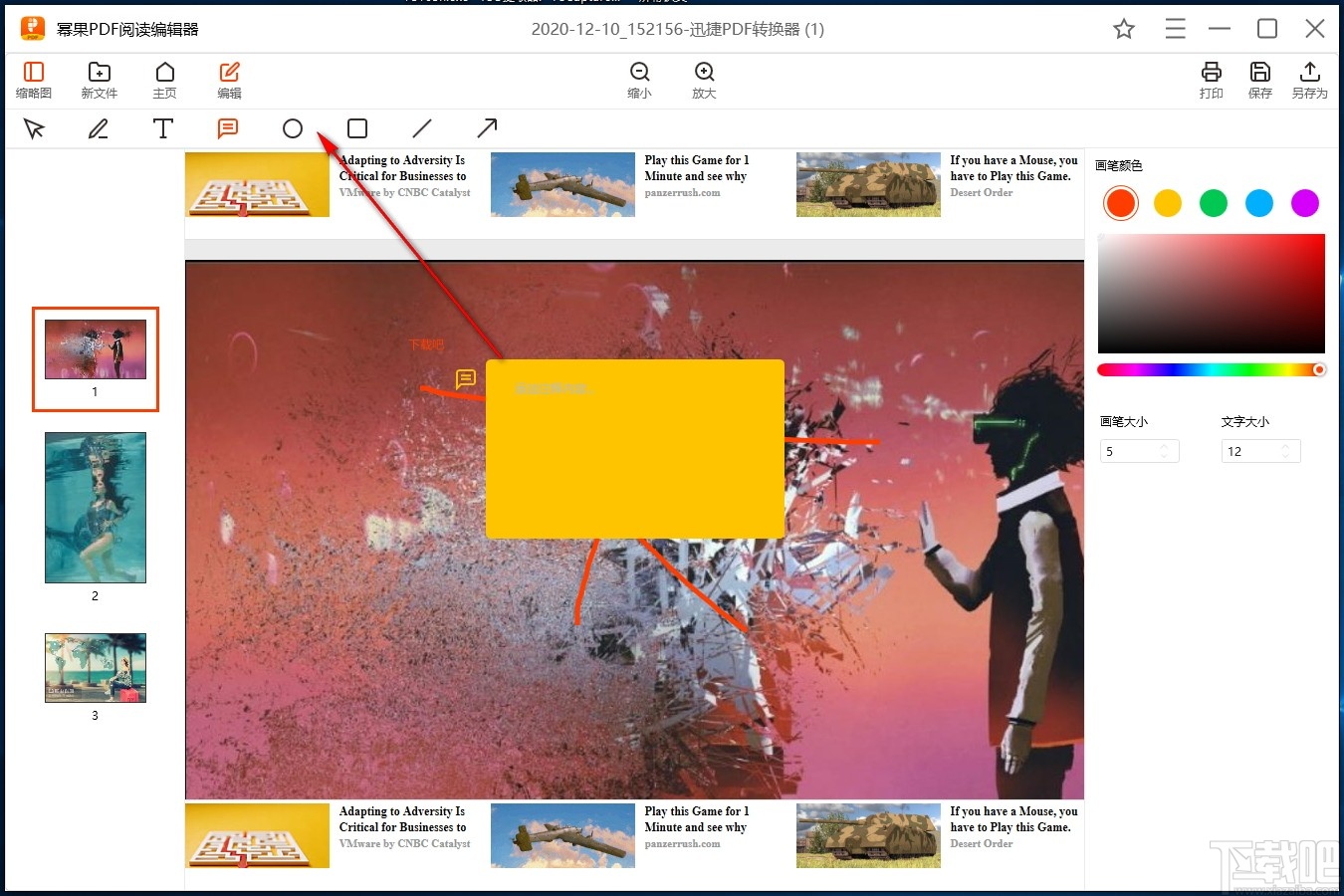Viewport: 1344px width, 896px height.
Task: Pick the yellow pen color
Action: click(1168, 203)
